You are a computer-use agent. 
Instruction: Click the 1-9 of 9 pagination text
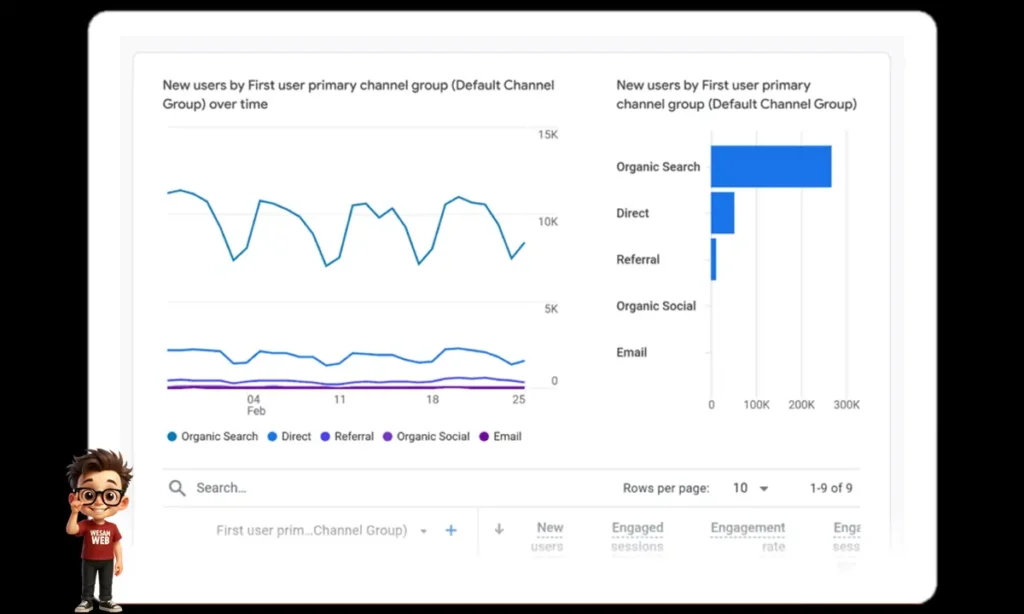click(830, 488)
